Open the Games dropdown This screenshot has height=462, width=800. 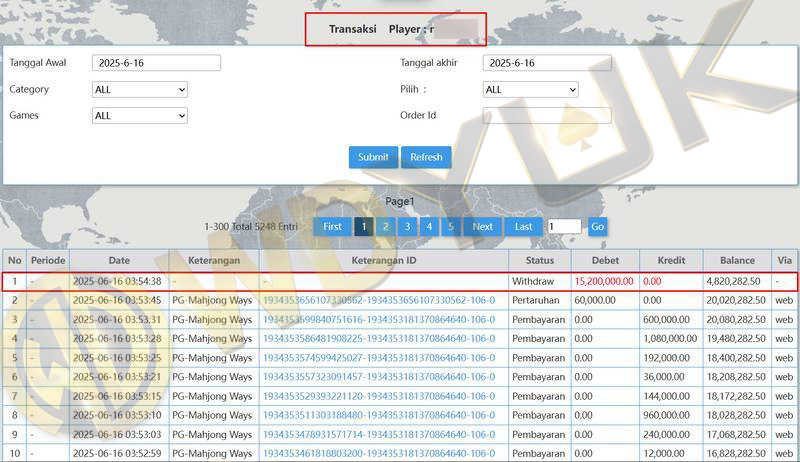point(140,115)
